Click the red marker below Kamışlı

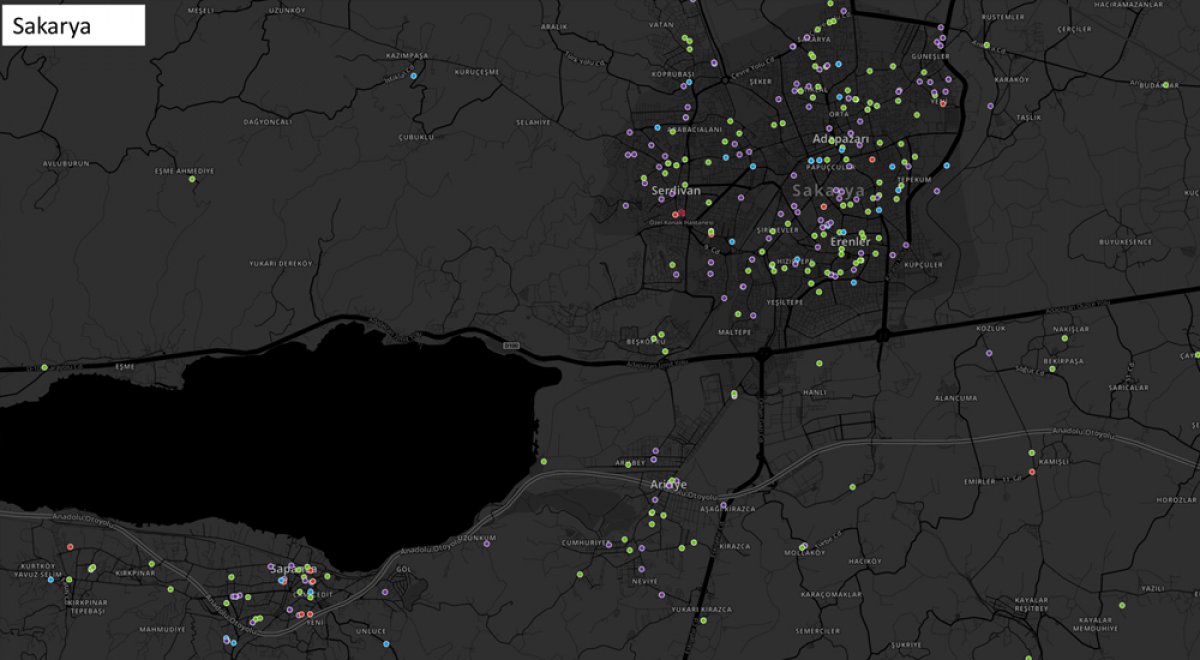click(x=1032, y=472)
